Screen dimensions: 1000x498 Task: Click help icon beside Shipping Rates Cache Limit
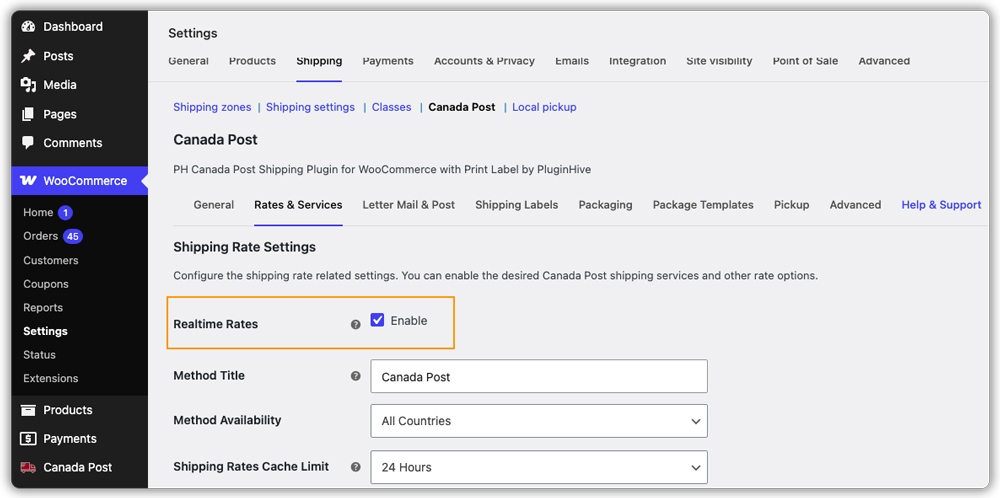coord(356,467)
